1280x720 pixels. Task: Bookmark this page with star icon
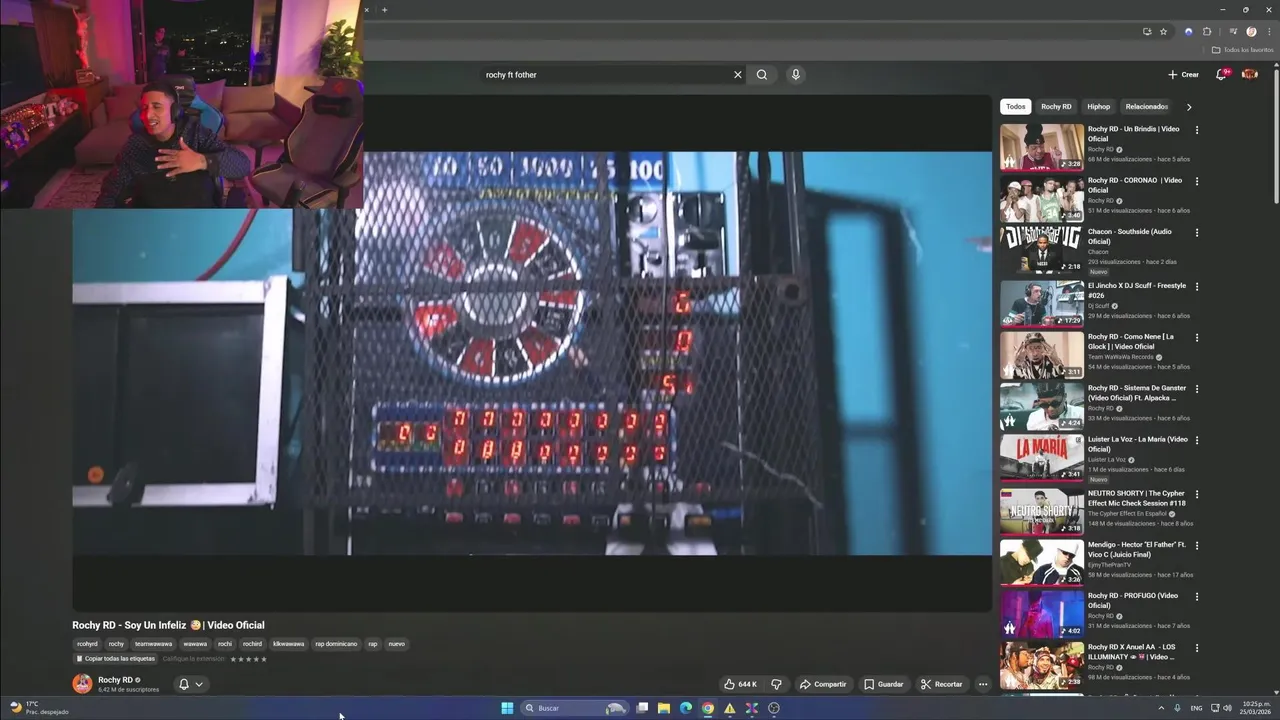tap(1163, 32)
